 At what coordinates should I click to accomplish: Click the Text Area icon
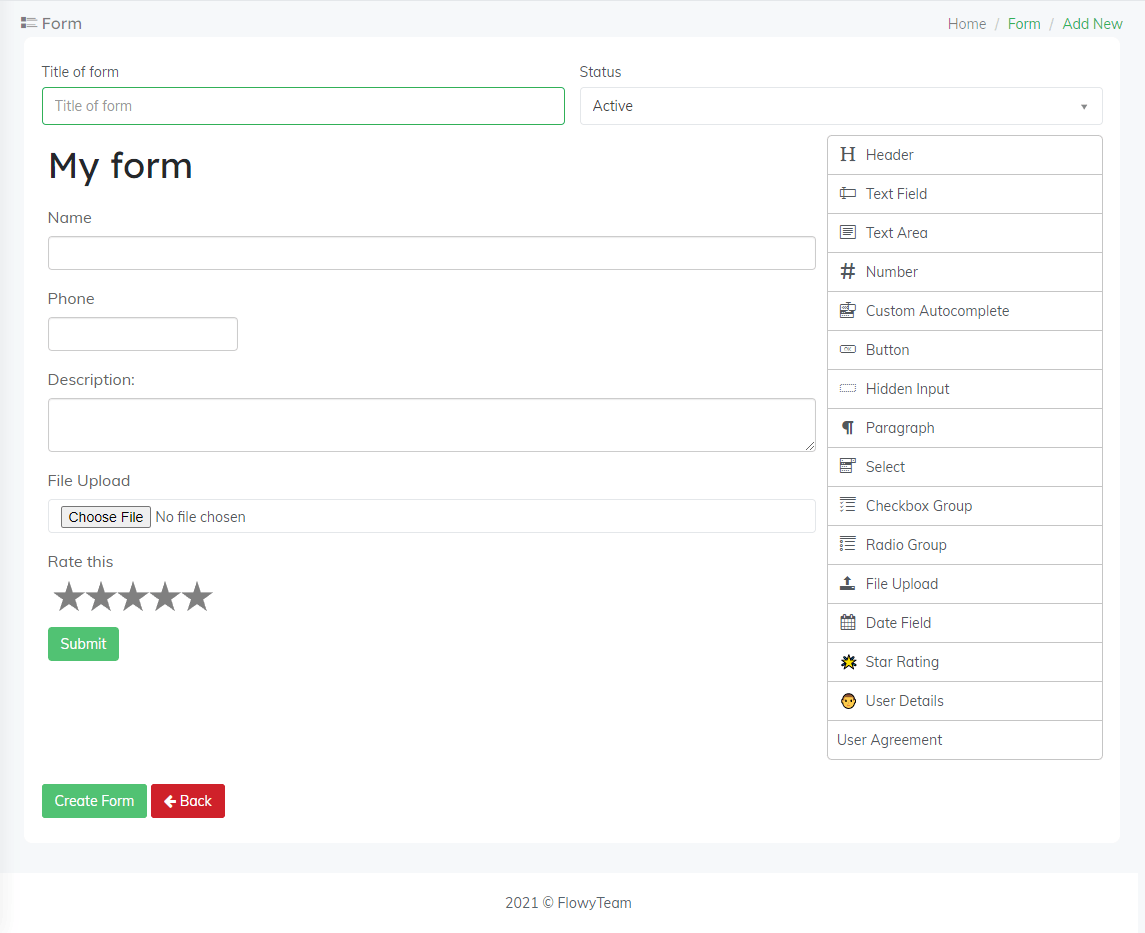[x=848, y=233]
